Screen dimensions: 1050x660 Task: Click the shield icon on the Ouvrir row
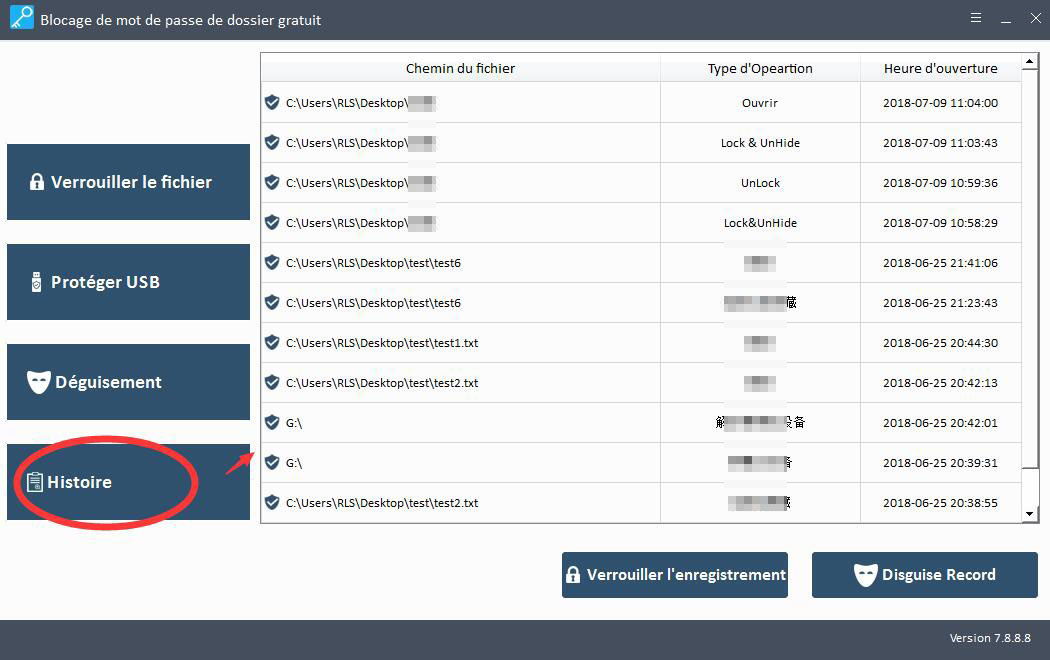coord(271,102)
